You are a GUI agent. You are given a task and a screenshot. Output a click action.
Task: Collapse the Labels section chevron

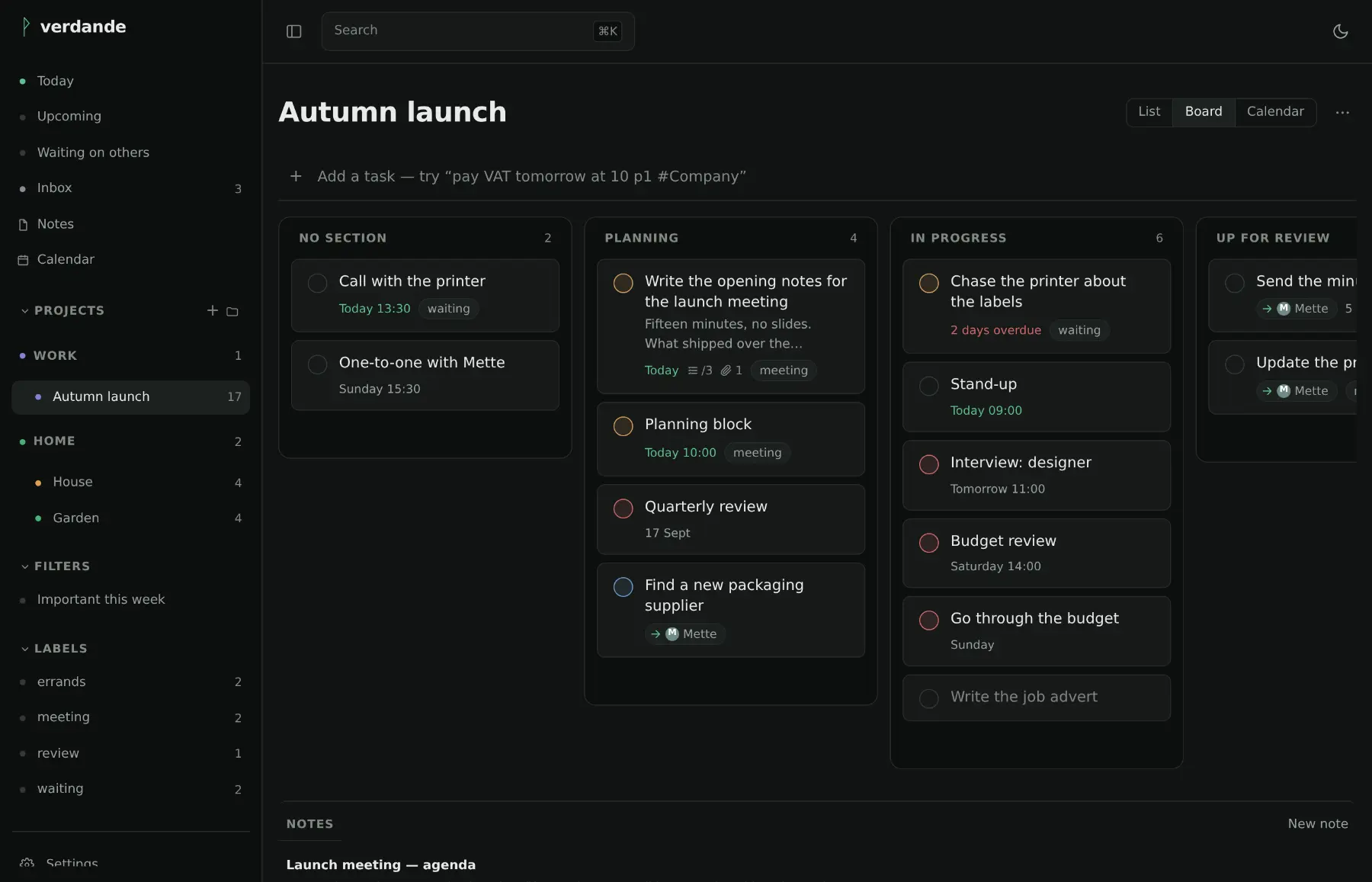point(25,649)
